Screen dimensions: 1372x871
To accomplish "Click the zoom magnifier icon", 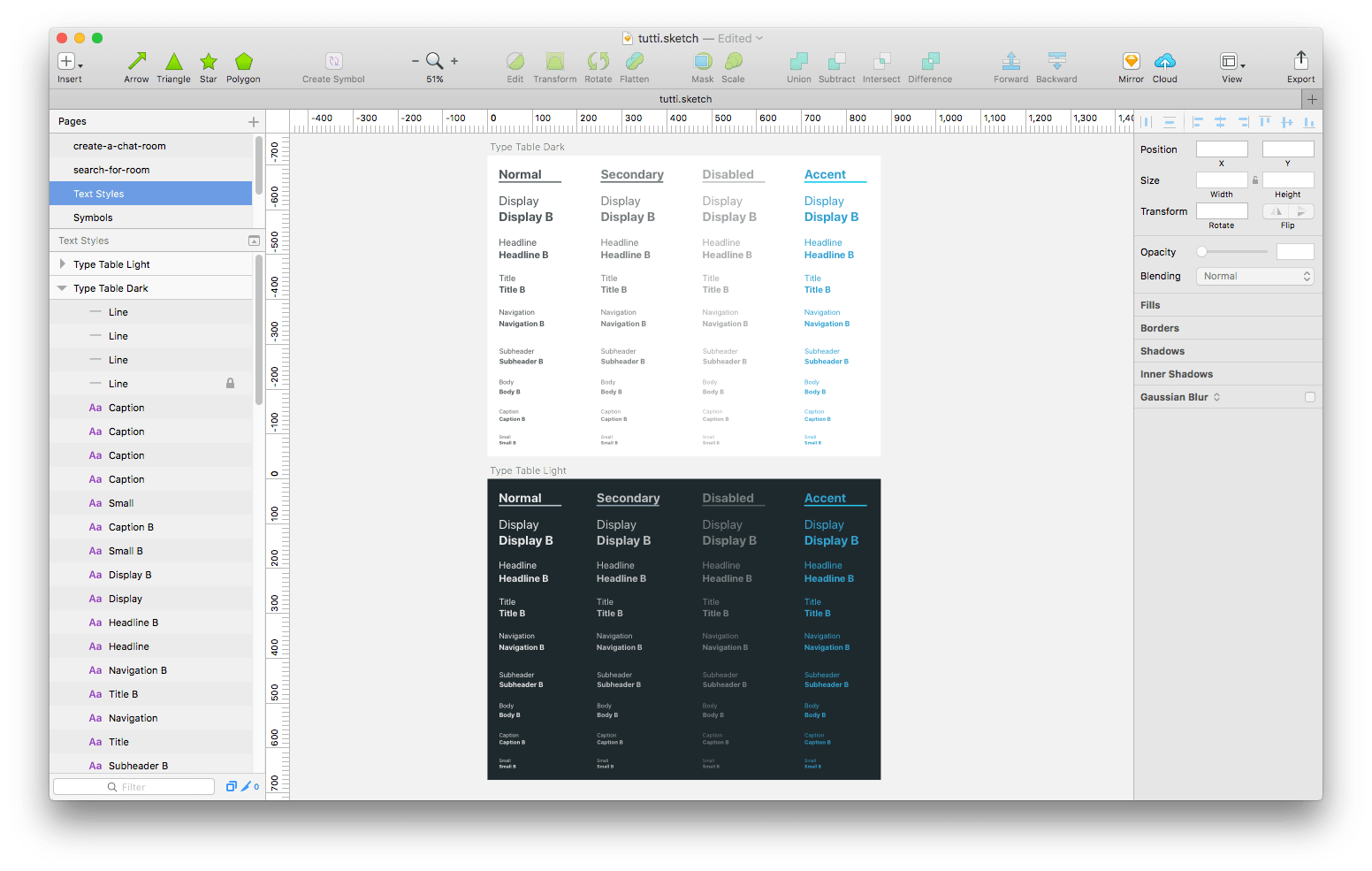I will point(434,60).
